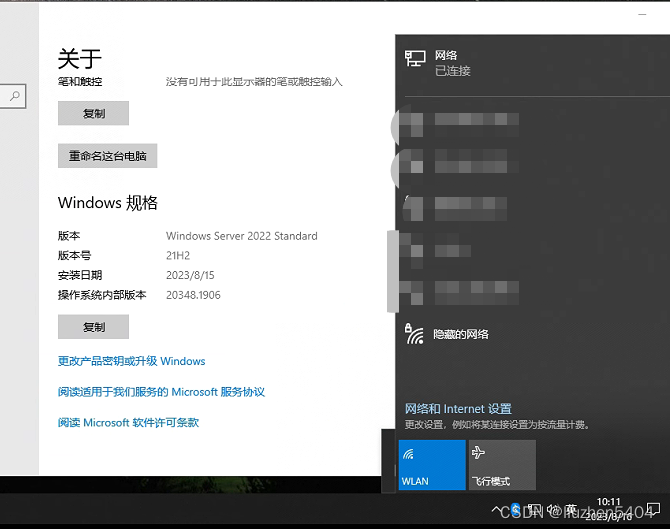Toggle the airplane mode (飞行模式) tile

(x=502, y=465)
